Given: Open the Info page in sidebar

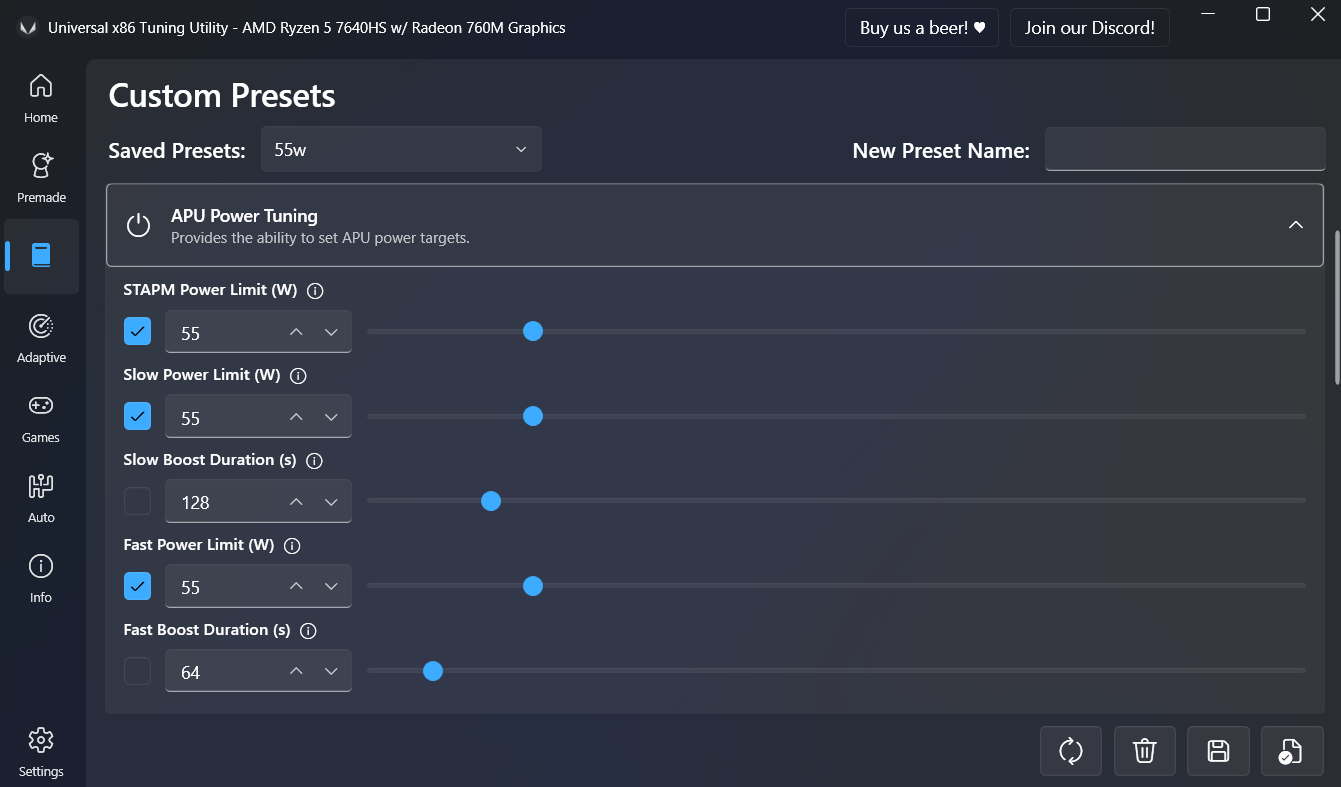Looking at the screenshot, I should pos(41,576).
